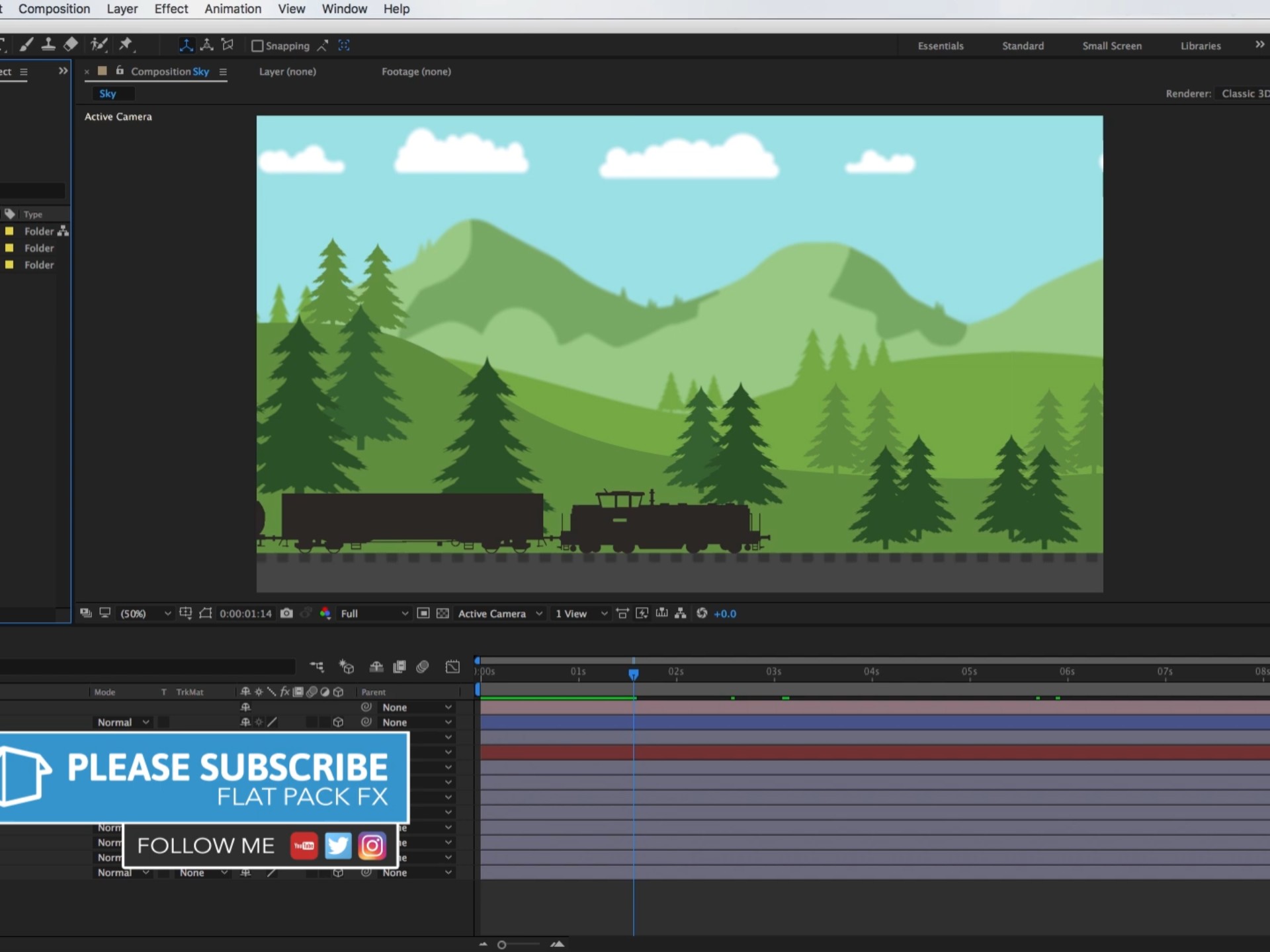Open first layer's Parent None dropdown
The height and width of the screenshot is (952, 1270).
417,707
